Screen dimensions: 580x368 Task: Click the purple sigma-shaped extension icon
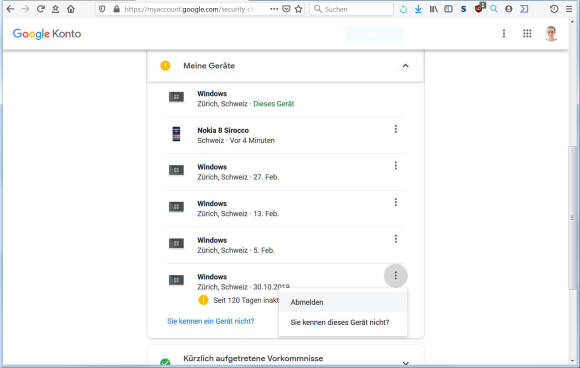click(x=524, y=9)
